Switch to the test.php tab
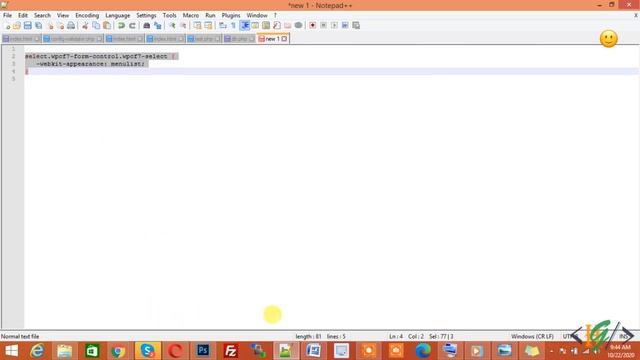The image size is (640, 360). [x=204, y=39]
